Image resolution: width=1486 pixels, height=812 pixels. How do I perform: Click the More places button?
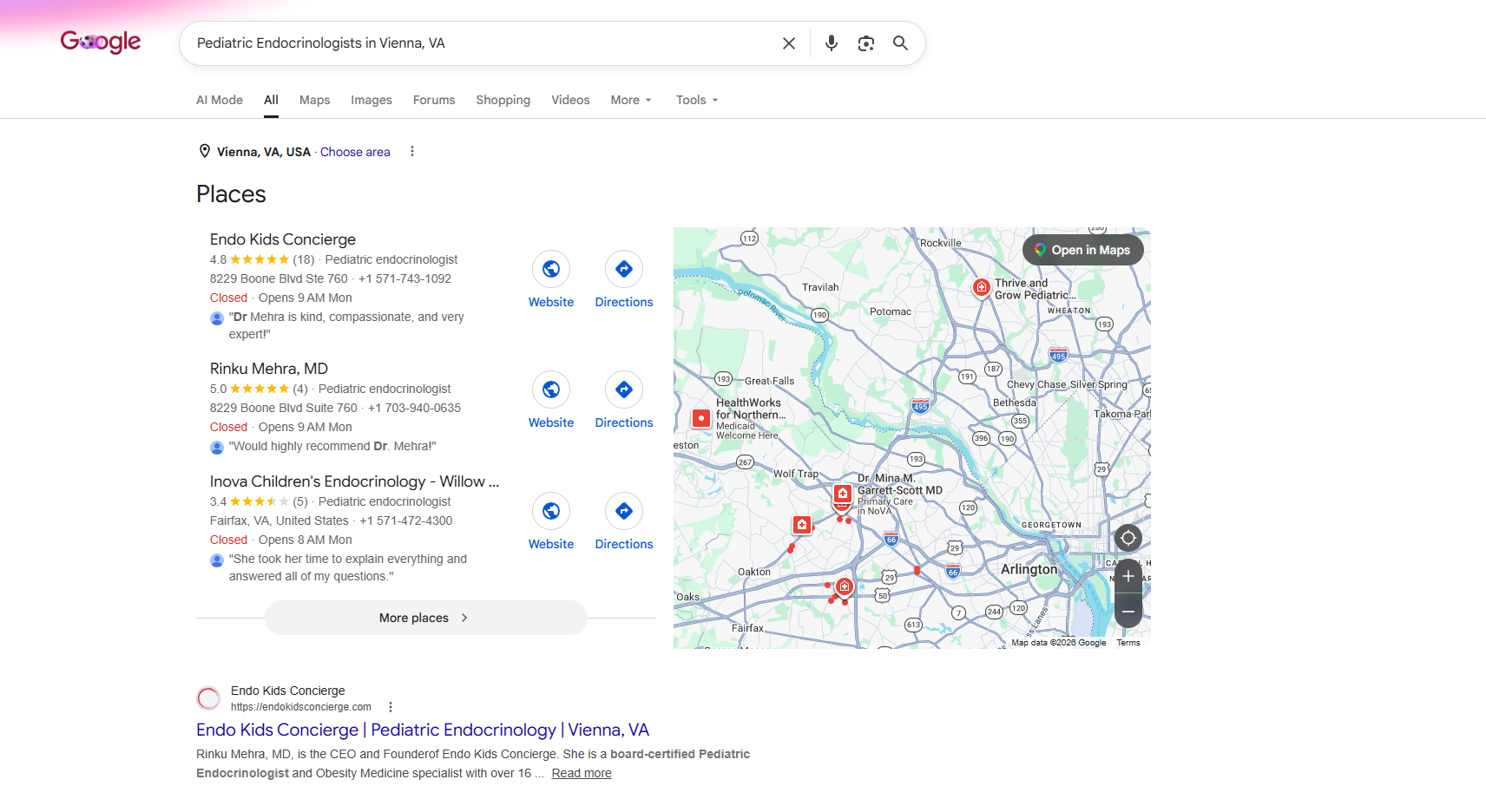tap(426, 618)
